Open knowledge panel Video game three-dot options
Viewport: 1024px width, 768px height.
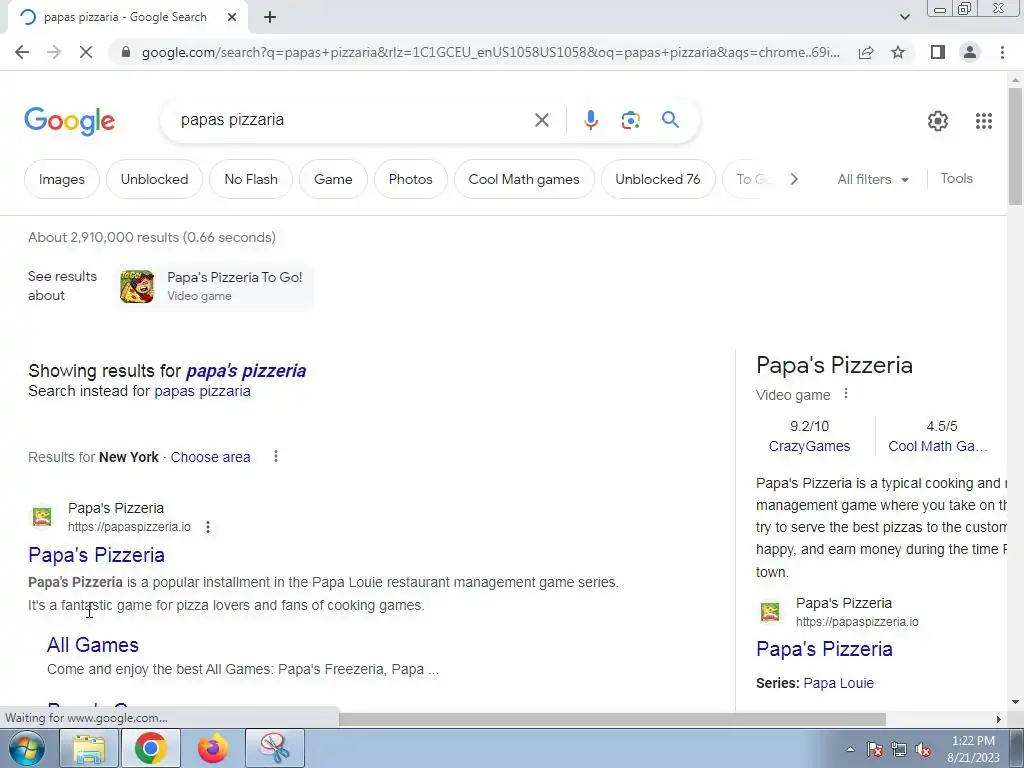[x=846, y=394]
